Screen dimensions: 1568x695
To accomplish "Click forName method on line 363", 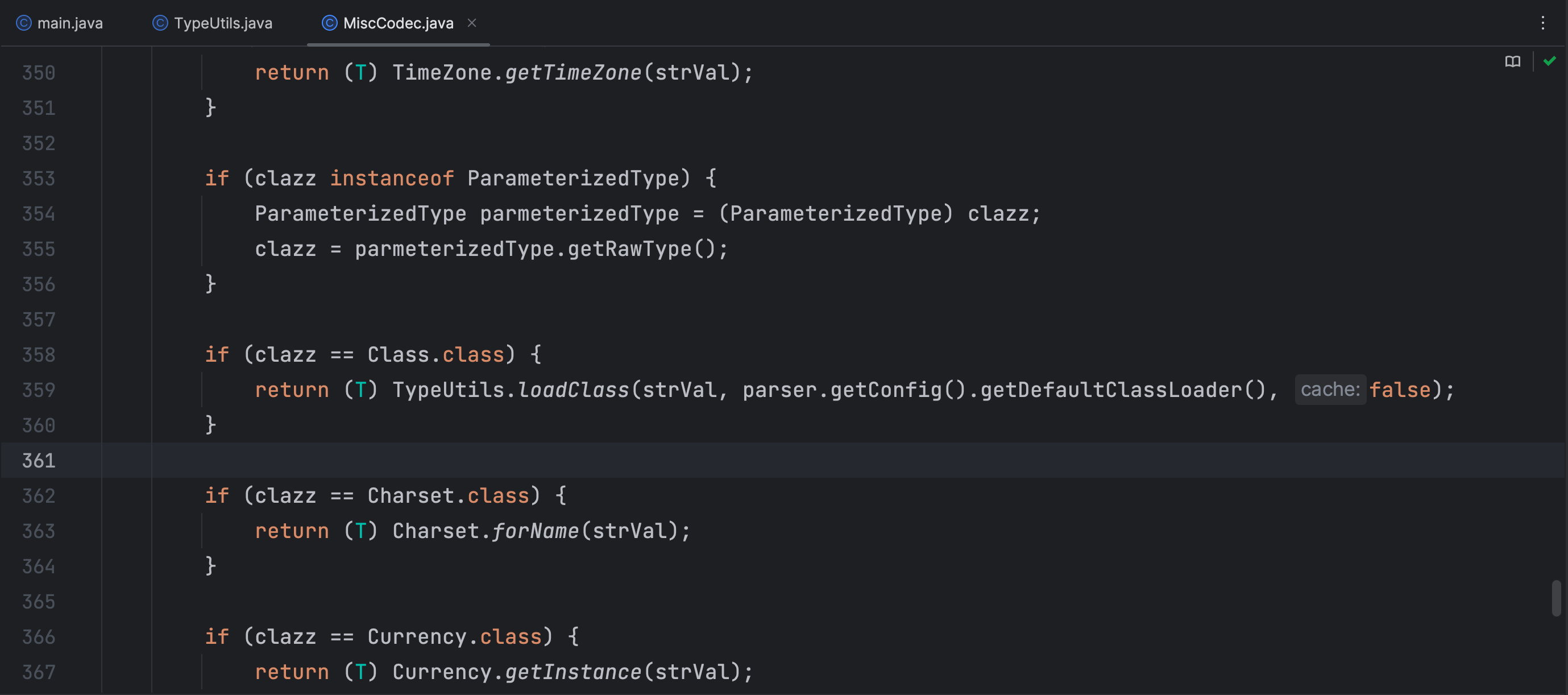I will click(536, 531).
